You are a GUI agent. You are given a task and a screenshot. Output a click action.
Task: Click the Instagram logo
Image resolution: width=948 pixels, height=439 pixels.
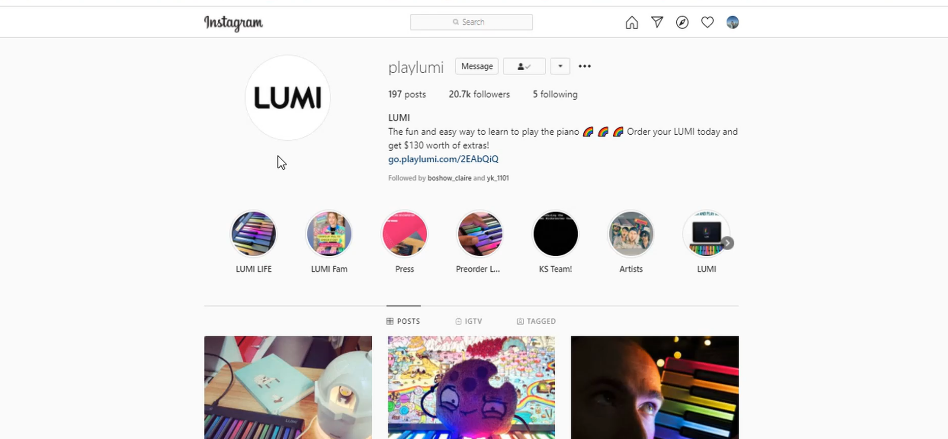click(x=233, y=23)
